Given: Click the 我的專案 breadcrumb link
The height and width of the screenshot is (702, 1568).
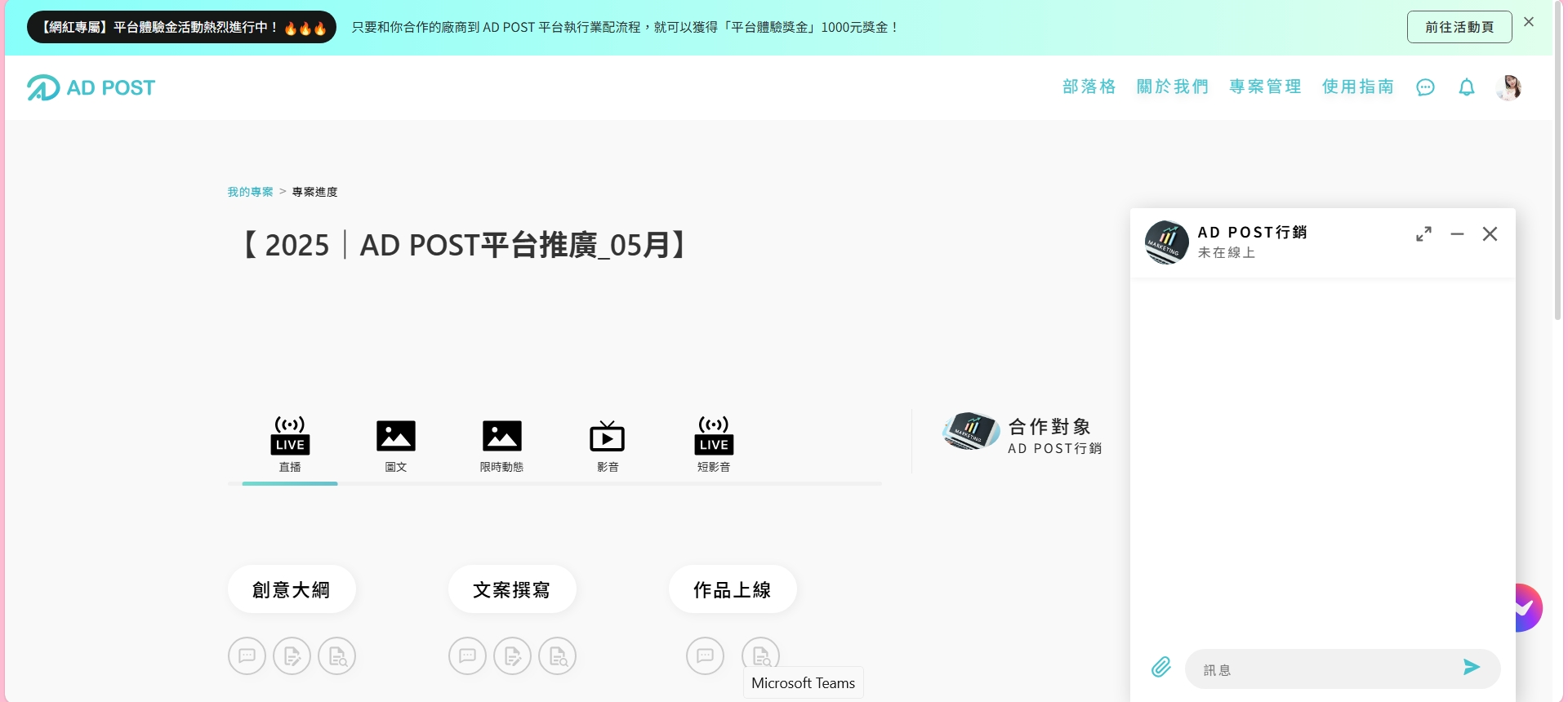Looking at the screenshot, I should pyautogui.click(x=250, y=192).
